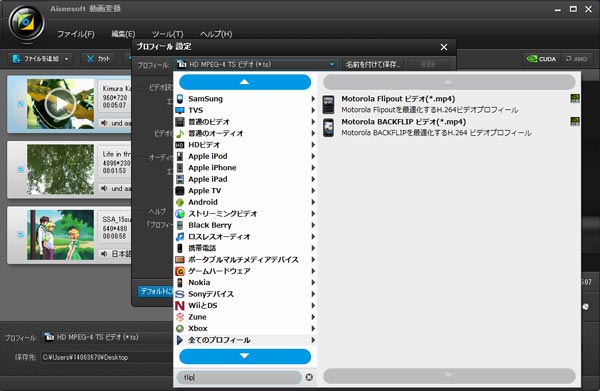The image size is (600, 391).
Task: Click the カット toolbar button
Action: (x=98, y=59)
